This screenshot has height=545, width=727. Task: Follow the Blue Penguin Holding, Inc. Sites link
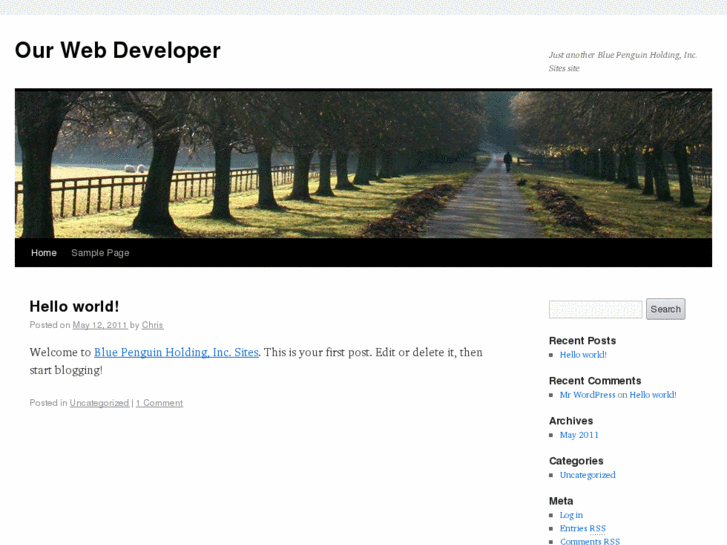[176, 352]
